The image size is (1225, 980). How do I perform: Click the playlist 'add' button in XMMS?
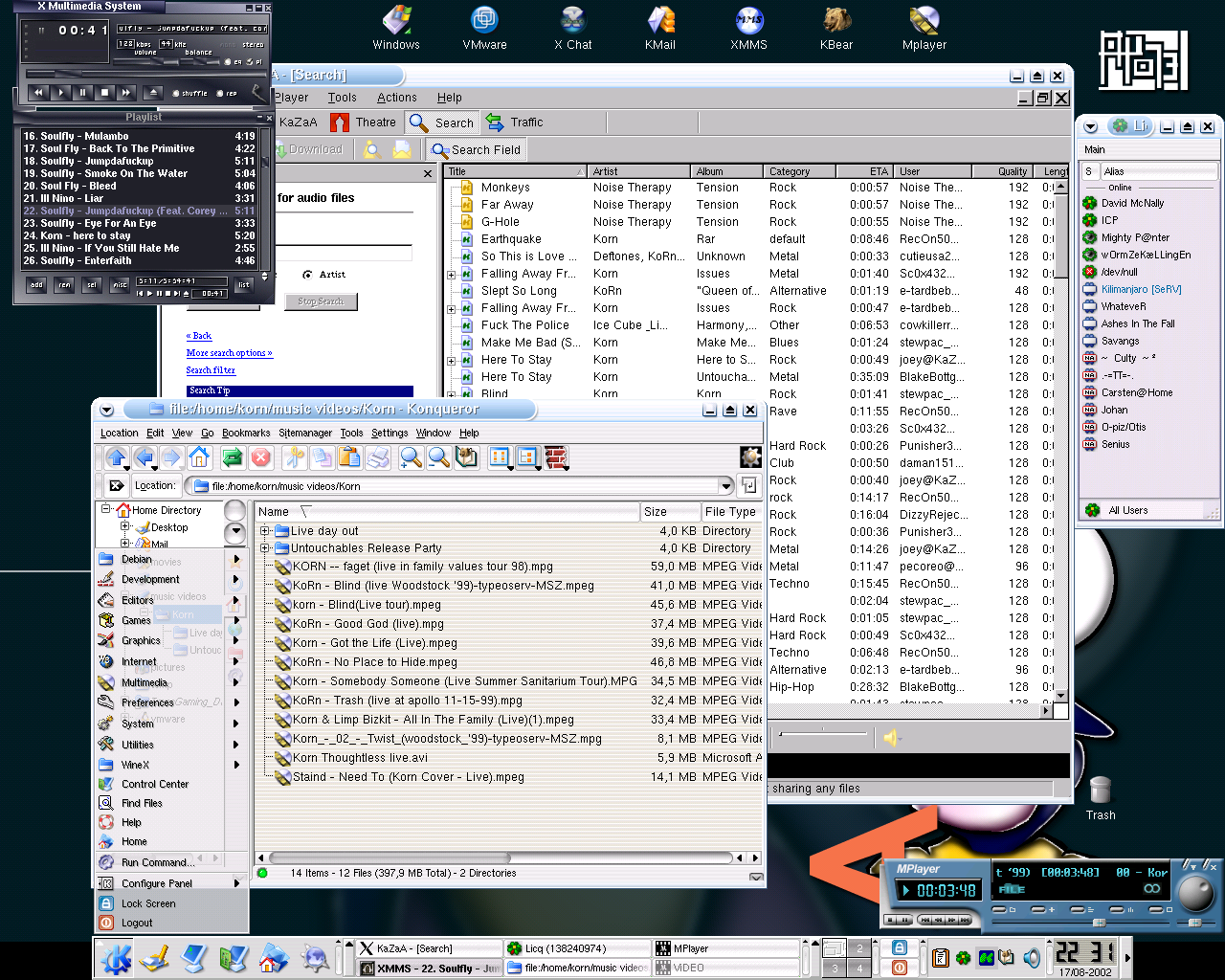point(36,284)
